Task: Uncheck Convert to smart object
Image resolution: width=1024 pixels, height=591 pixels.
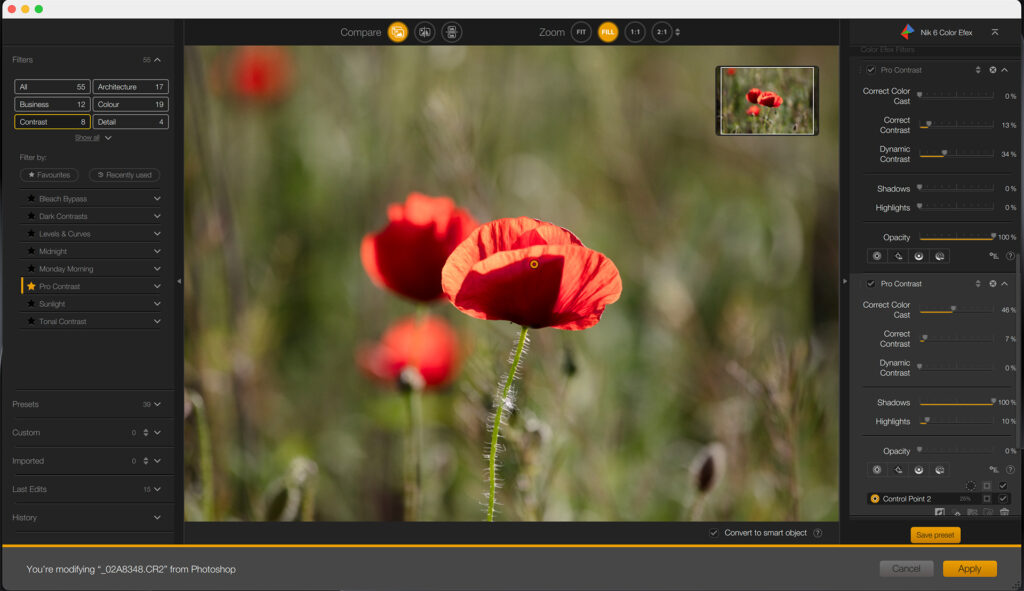Action: 714,533
